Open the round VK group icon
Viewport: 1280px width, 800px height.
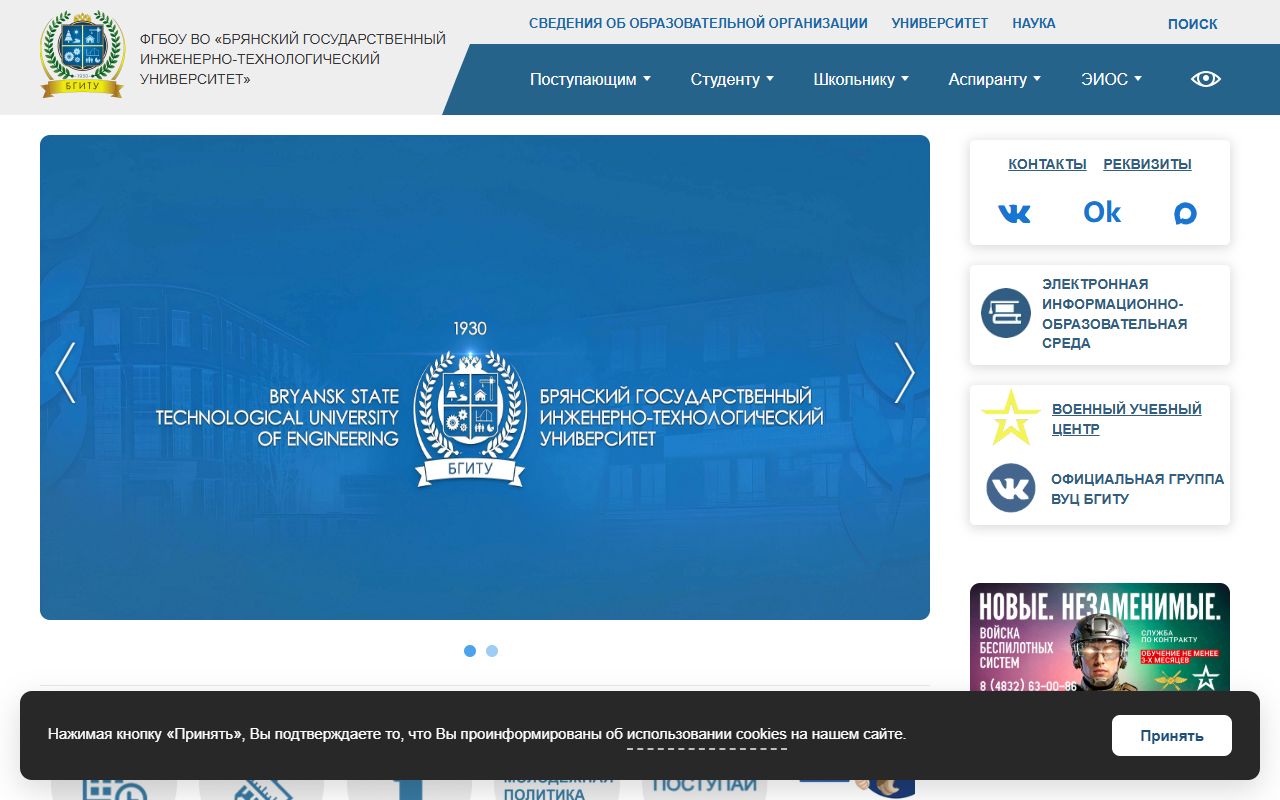[x=1010, y=488]
